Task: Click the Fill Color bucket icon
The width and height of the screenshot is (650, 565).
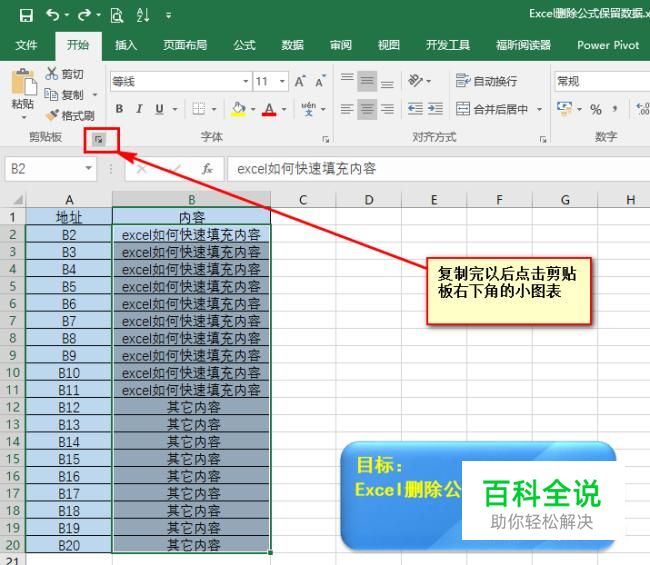Action: coord(238,109)
